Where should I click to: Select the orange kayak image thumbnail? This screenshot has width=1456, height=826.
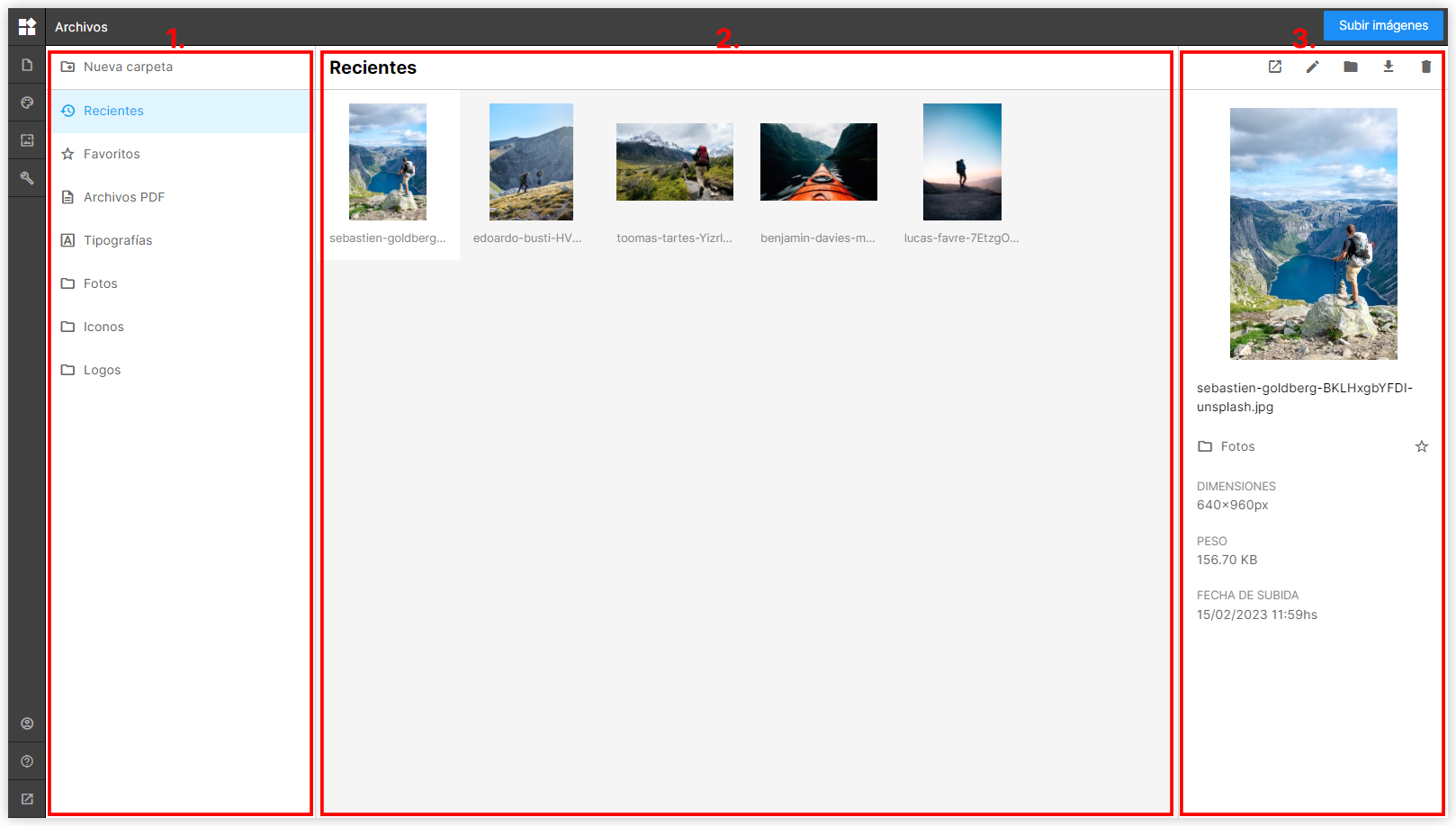click(x=818, y=162)
